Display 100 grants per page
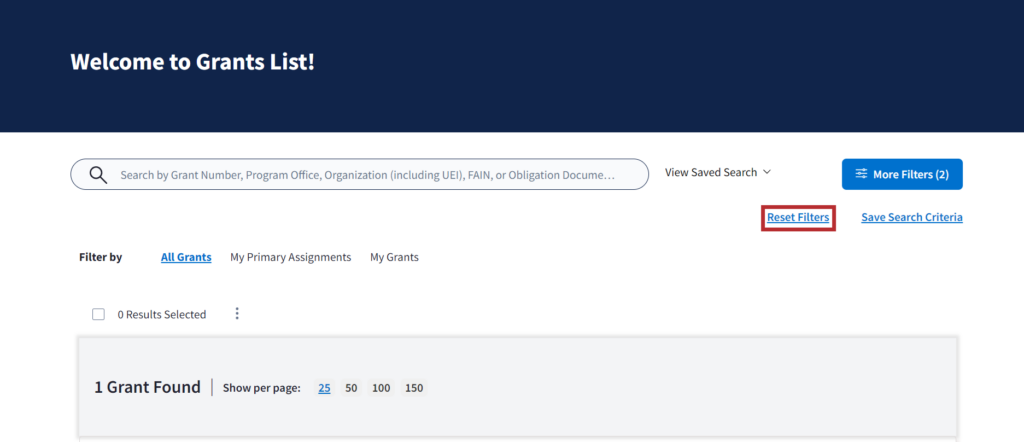Viewport: 1024px width, 442px height. [x=381, y=388]
